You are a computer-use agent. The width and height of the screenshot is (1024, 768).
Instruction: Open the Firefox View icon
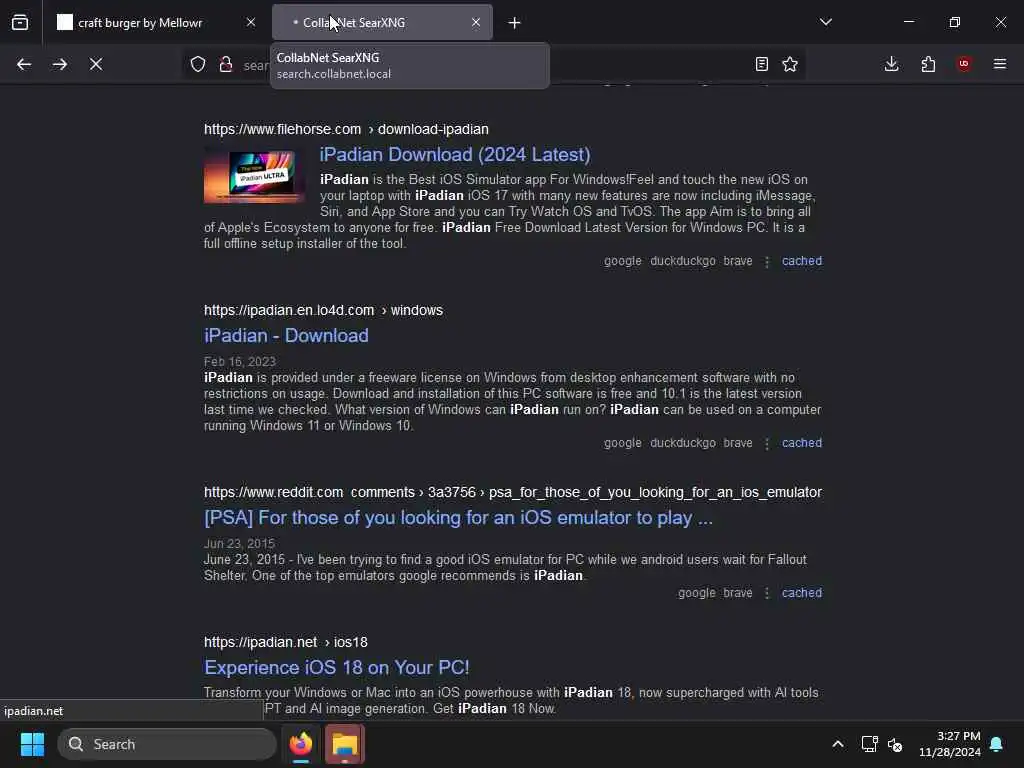pyautogui.click(x=20, y=23)
